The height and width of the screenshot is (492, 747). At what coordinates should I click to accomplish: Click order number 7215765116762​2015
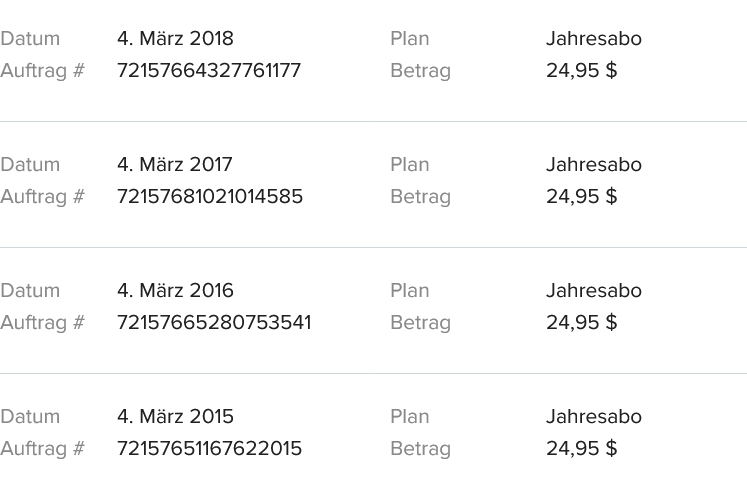pyautogui.click(x=210, y=449)
